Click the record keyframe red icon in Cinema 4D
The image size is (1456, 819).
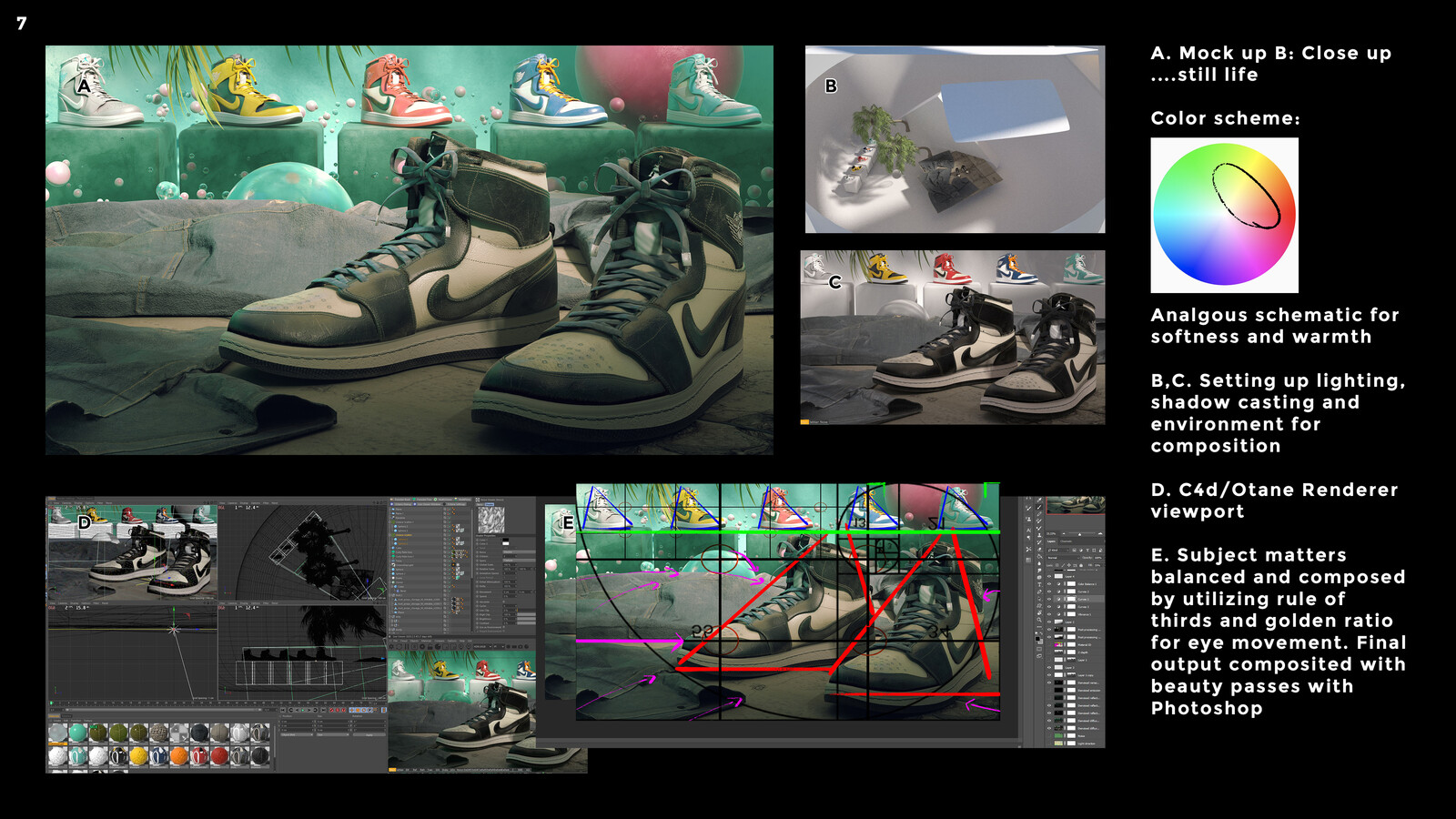tap(331, 710)
